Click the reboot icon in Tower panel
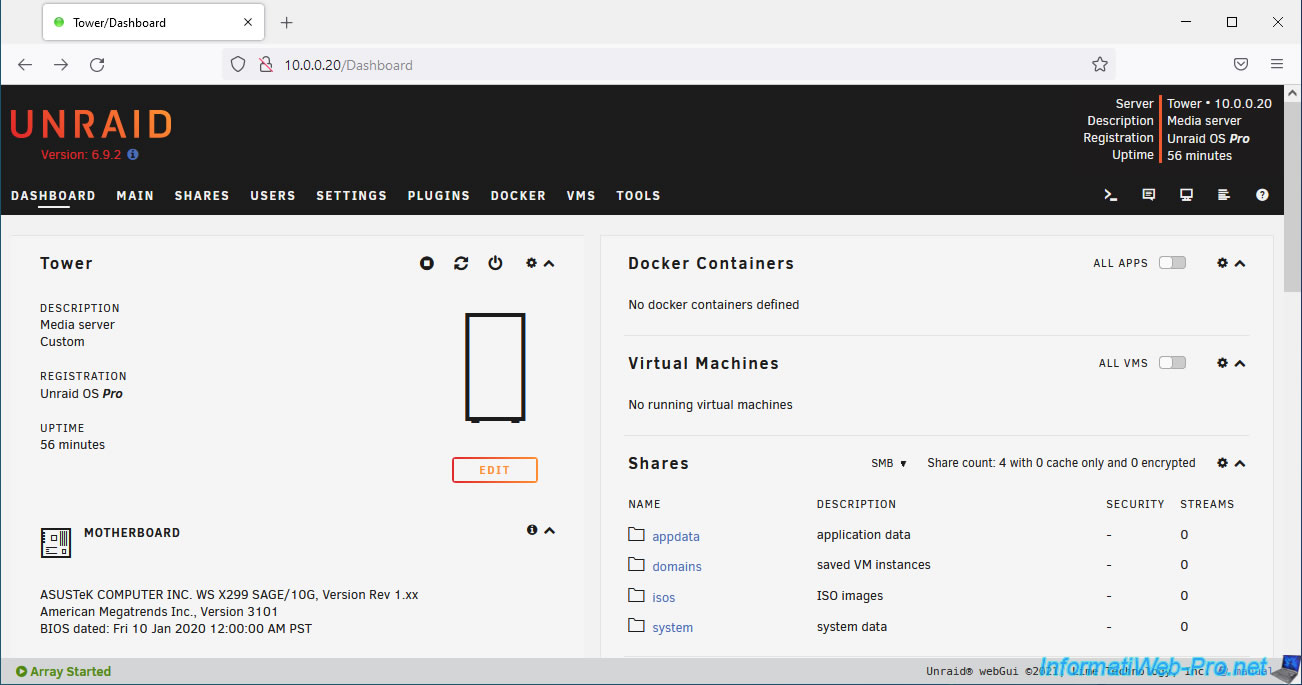The height and width of the screenshot is (685, 1302). [x=461, y=263]
